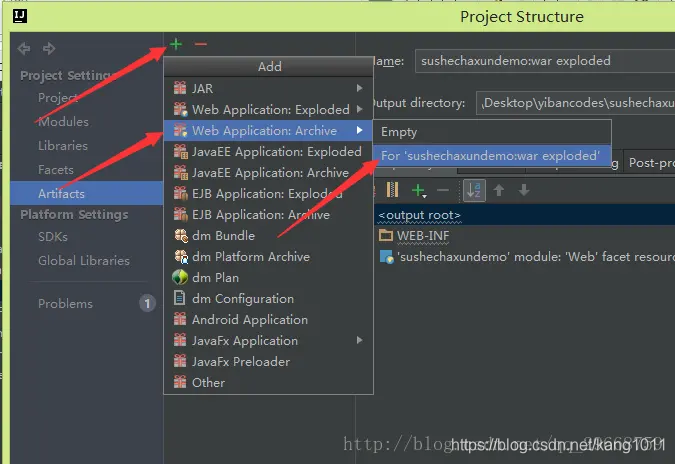Click the Android Application gift icon
Viewport: 675px width, 464px height.
point(180,319)
